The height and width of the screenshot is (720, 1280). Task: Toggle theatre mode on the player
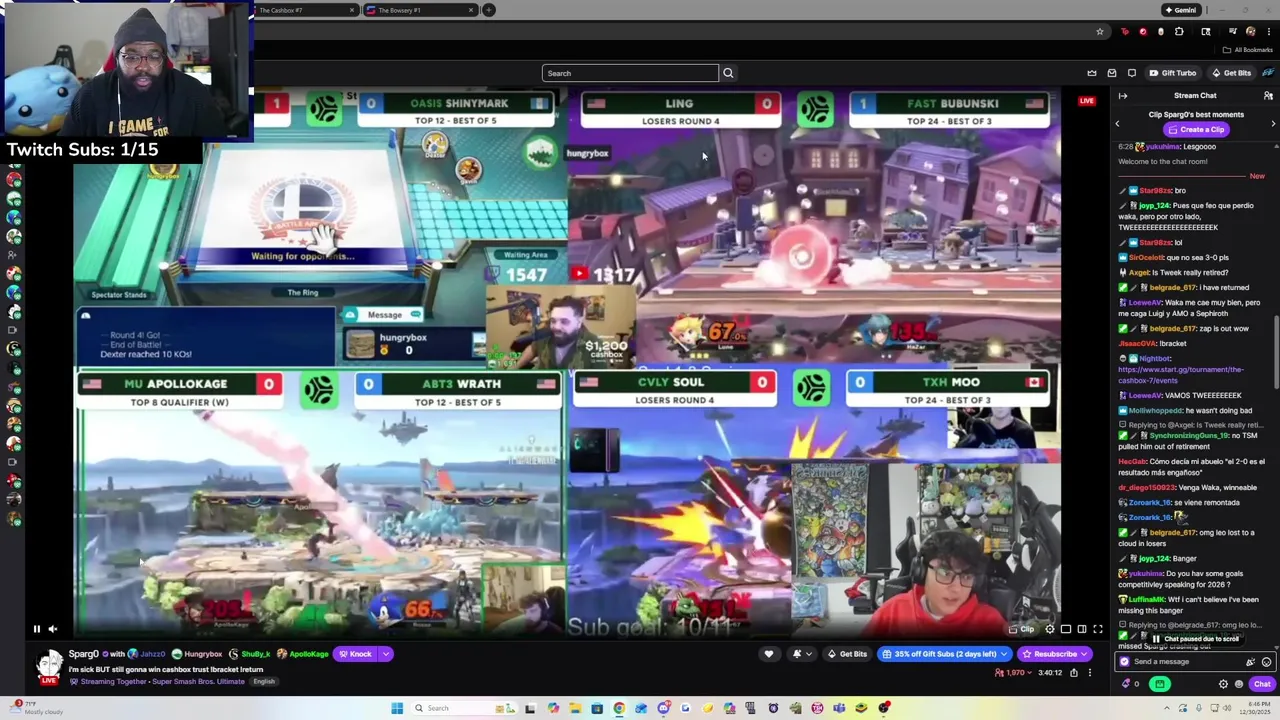click(1081, 629)
